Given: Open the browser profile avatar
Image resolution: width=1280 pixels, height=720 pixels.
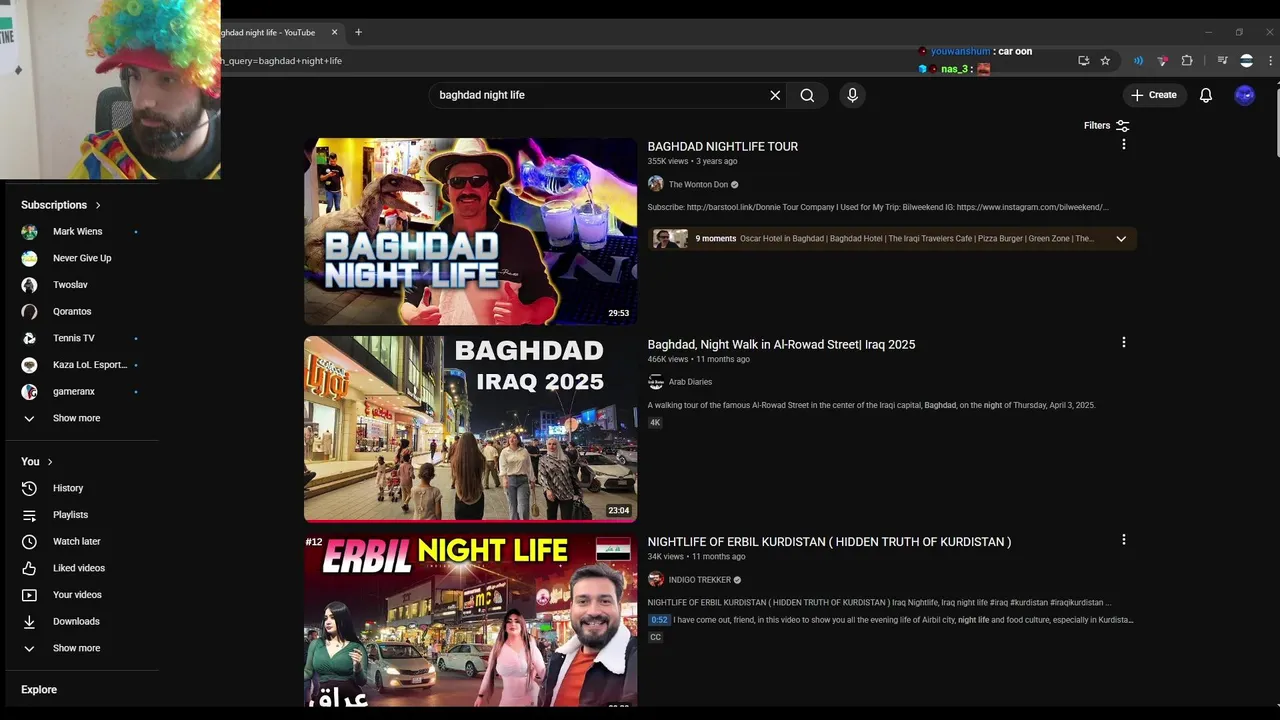Looking at the screenshot, I should [1246, 61].
